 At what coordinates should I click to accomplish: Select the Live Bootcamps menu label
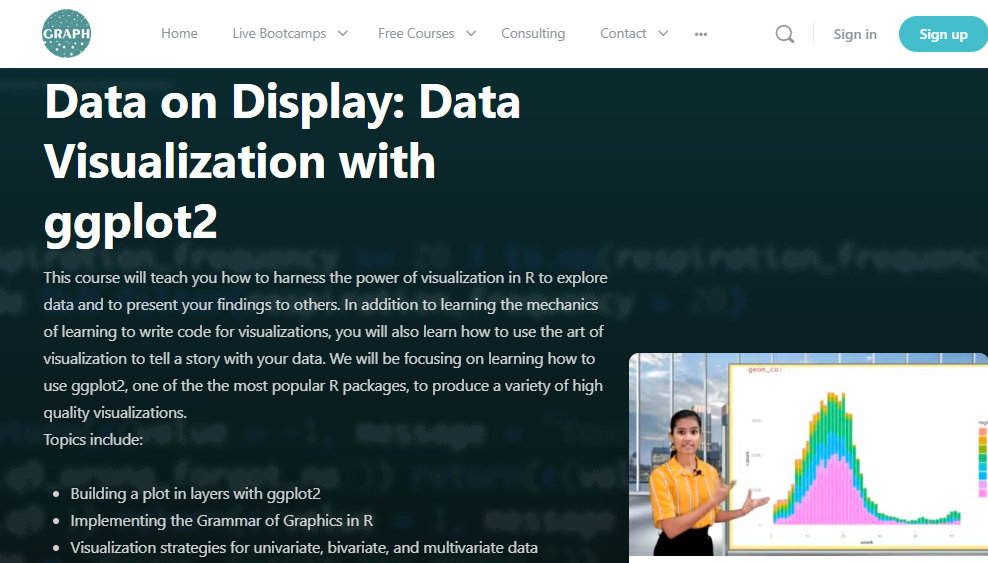279,34
